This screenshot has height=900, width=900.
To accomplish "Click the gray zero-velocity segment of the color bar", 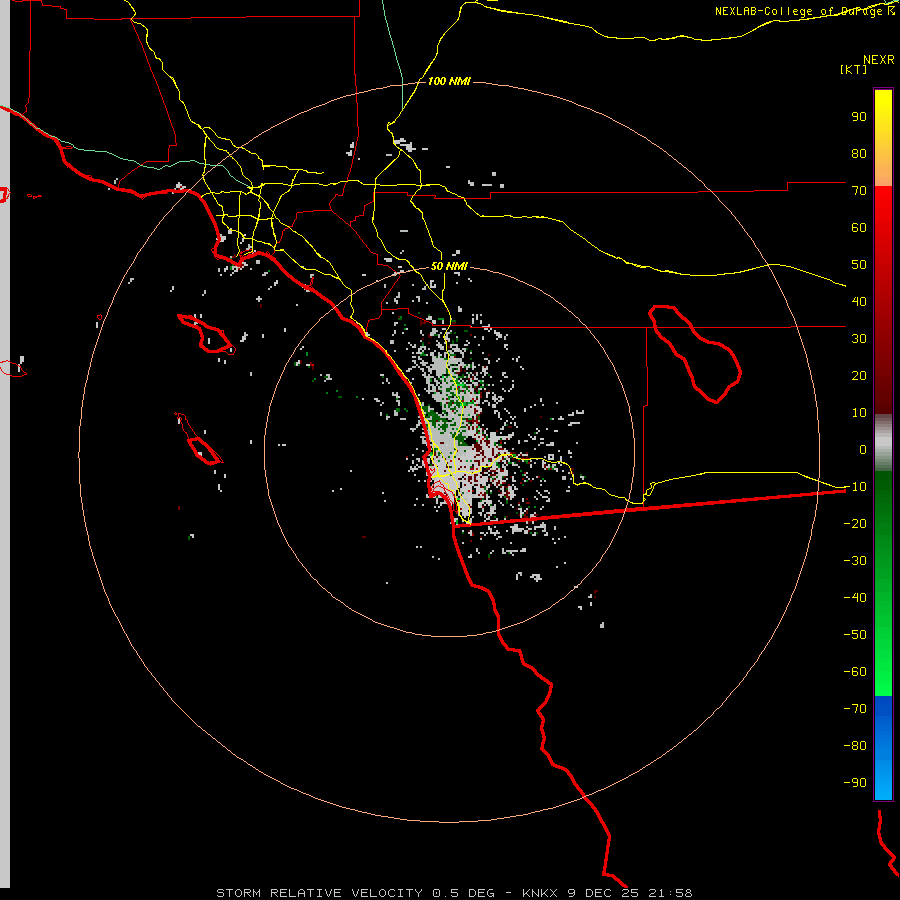I will pos(883,442).
